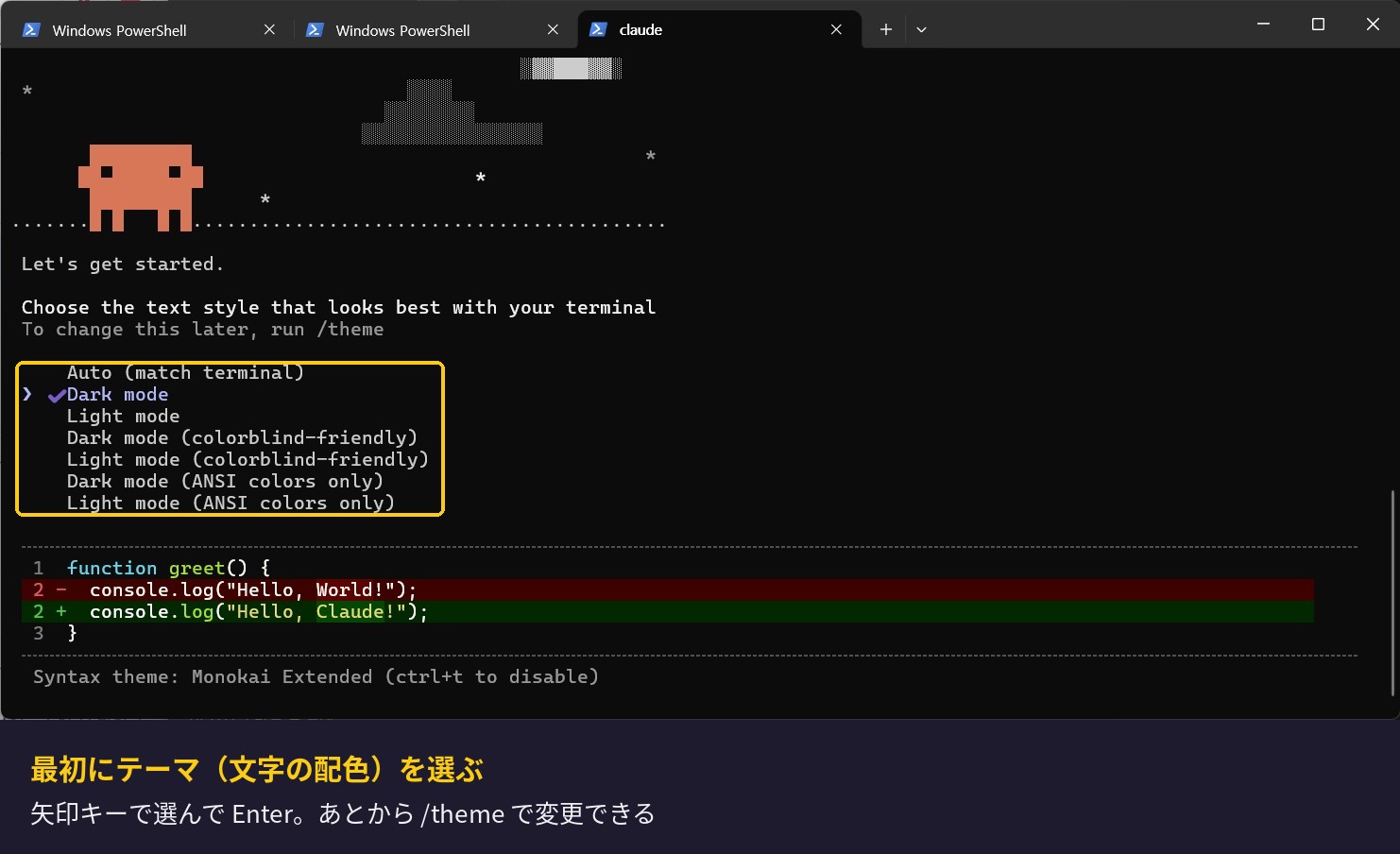Choose Dark mode (colorblind-friendly)

point(242,437)
